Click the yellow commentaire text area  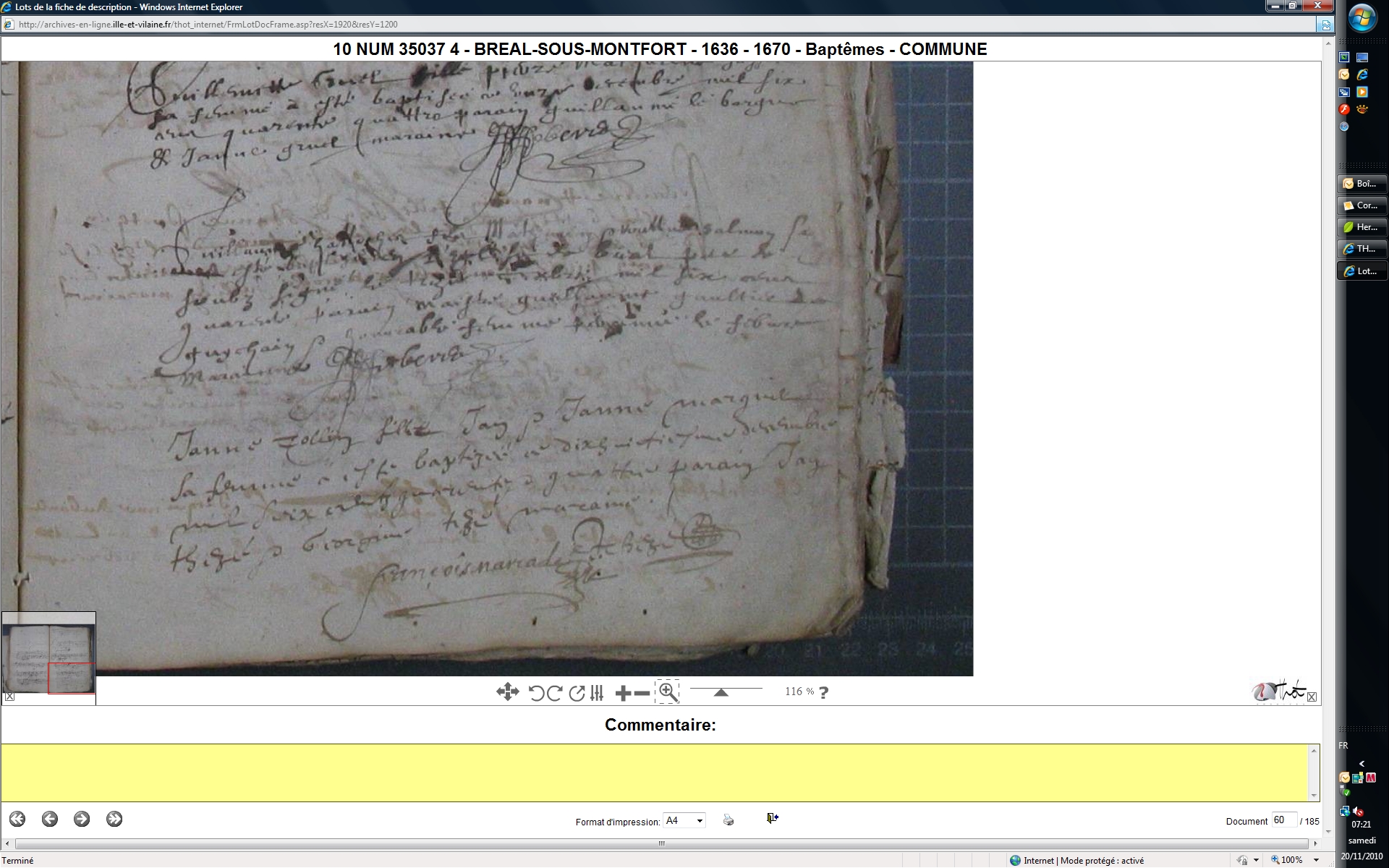click(655, 773)
